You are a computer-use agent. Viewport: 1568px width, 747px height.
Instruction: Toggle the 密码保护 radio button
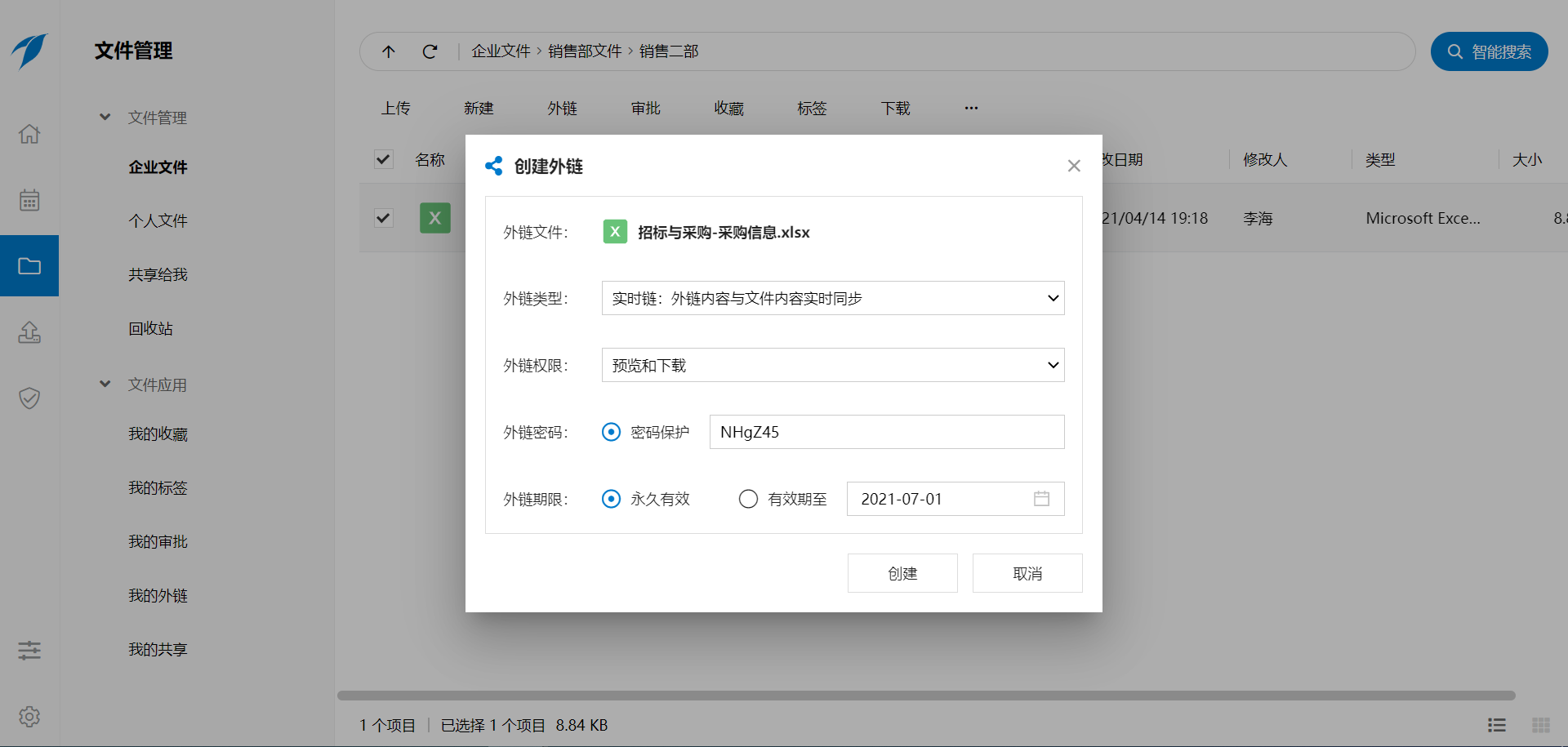click(611, 432)
